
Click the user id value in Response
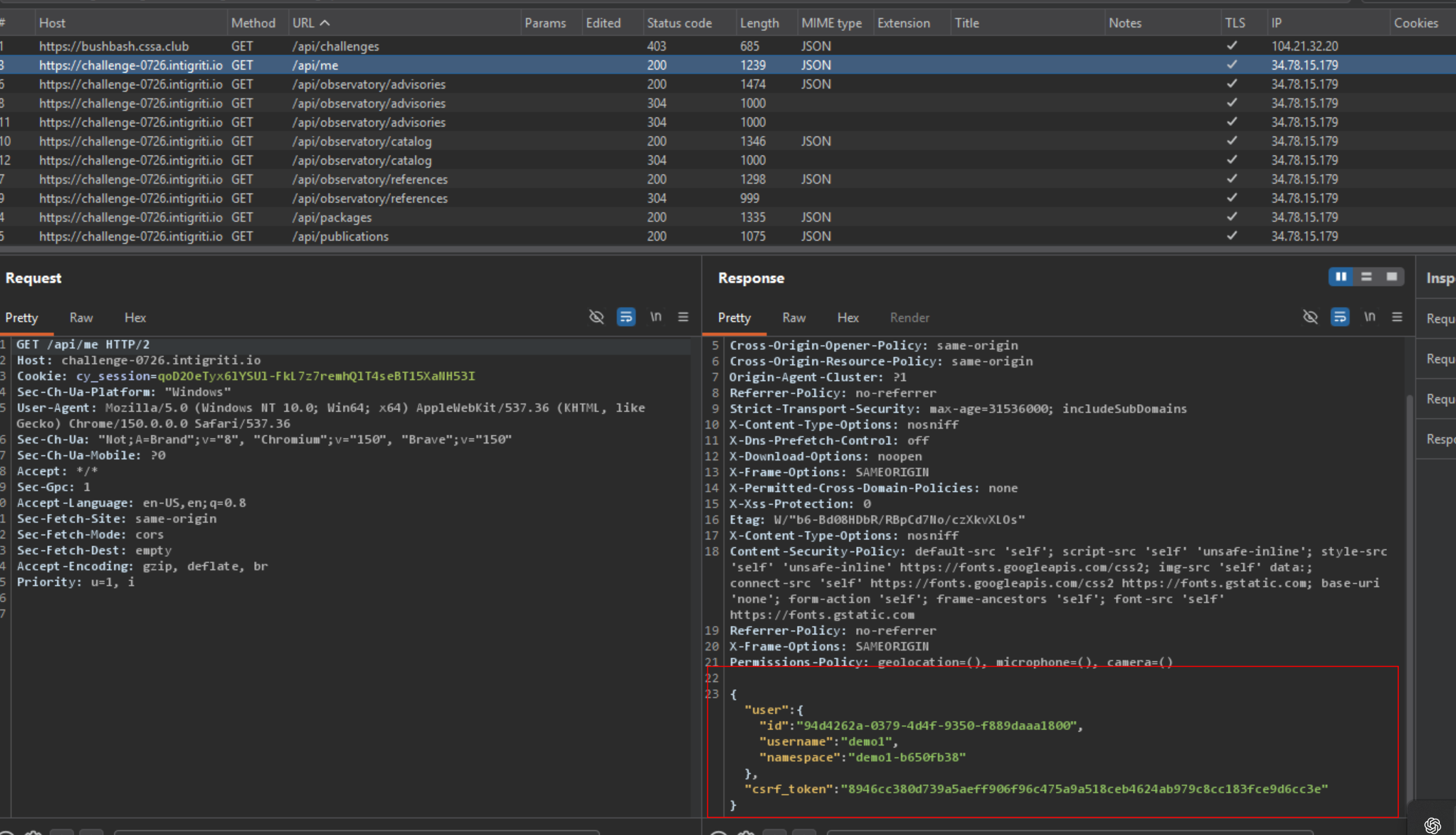coord(936,725)
